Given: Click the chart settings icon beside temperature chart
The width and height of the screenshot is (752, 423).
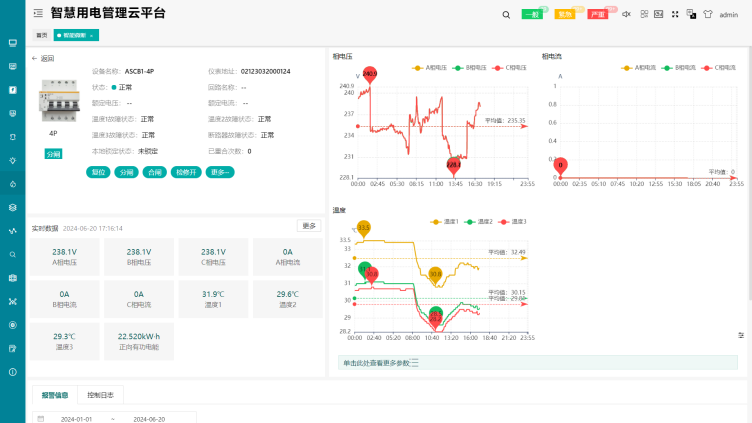Looking at the screenshot, I should pos(741,335).
